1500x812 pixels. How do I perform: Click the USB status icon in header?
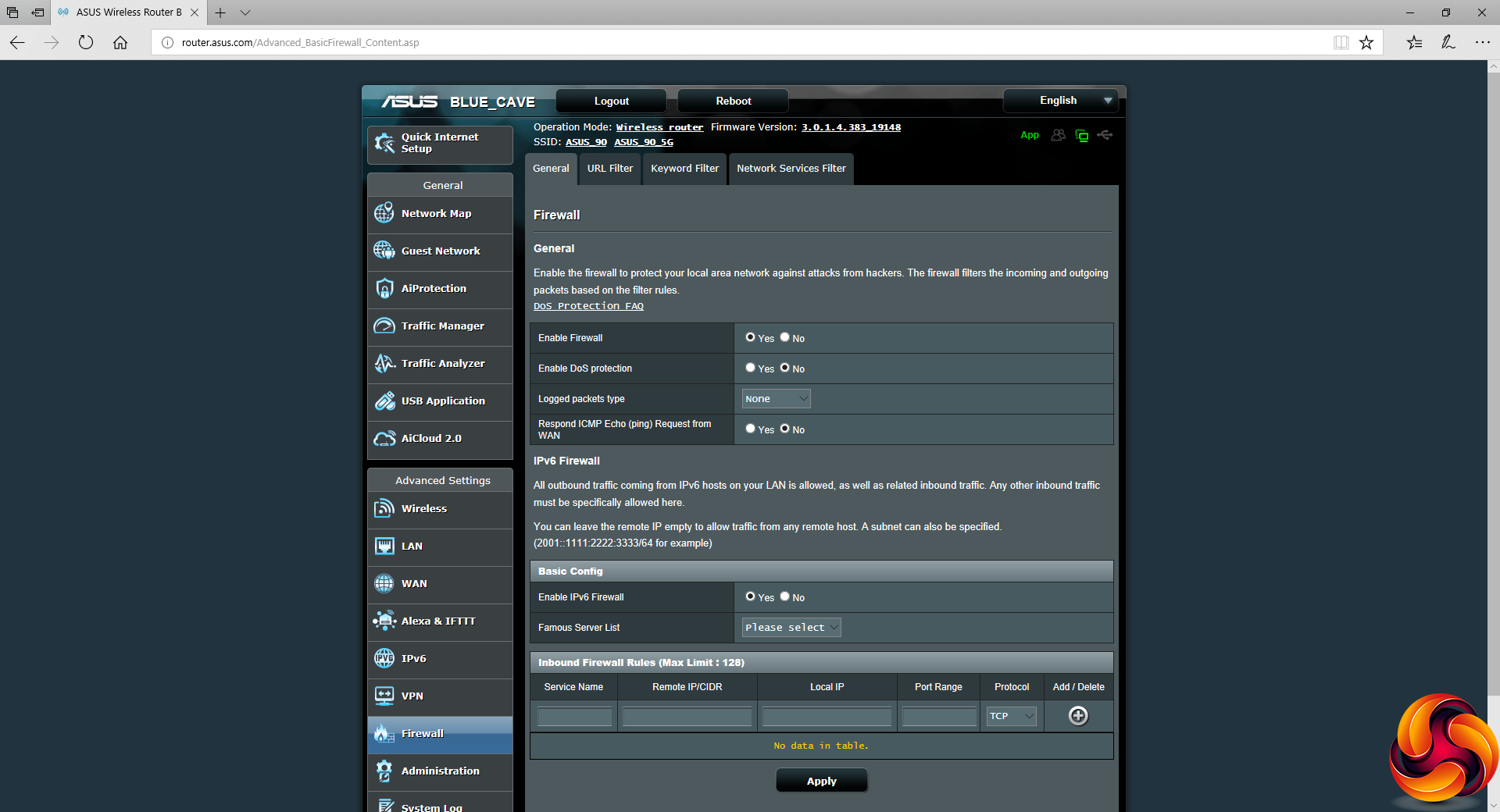1105,135
